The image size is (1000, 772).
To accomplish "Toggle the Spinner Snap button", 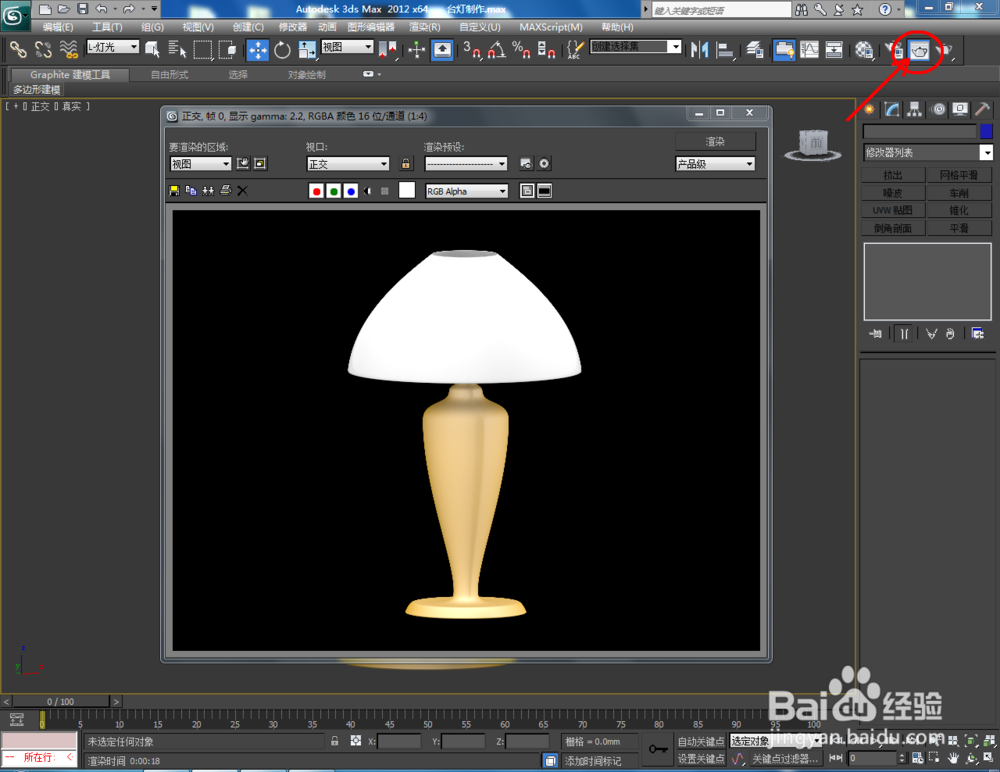I will tap(547, 49).
